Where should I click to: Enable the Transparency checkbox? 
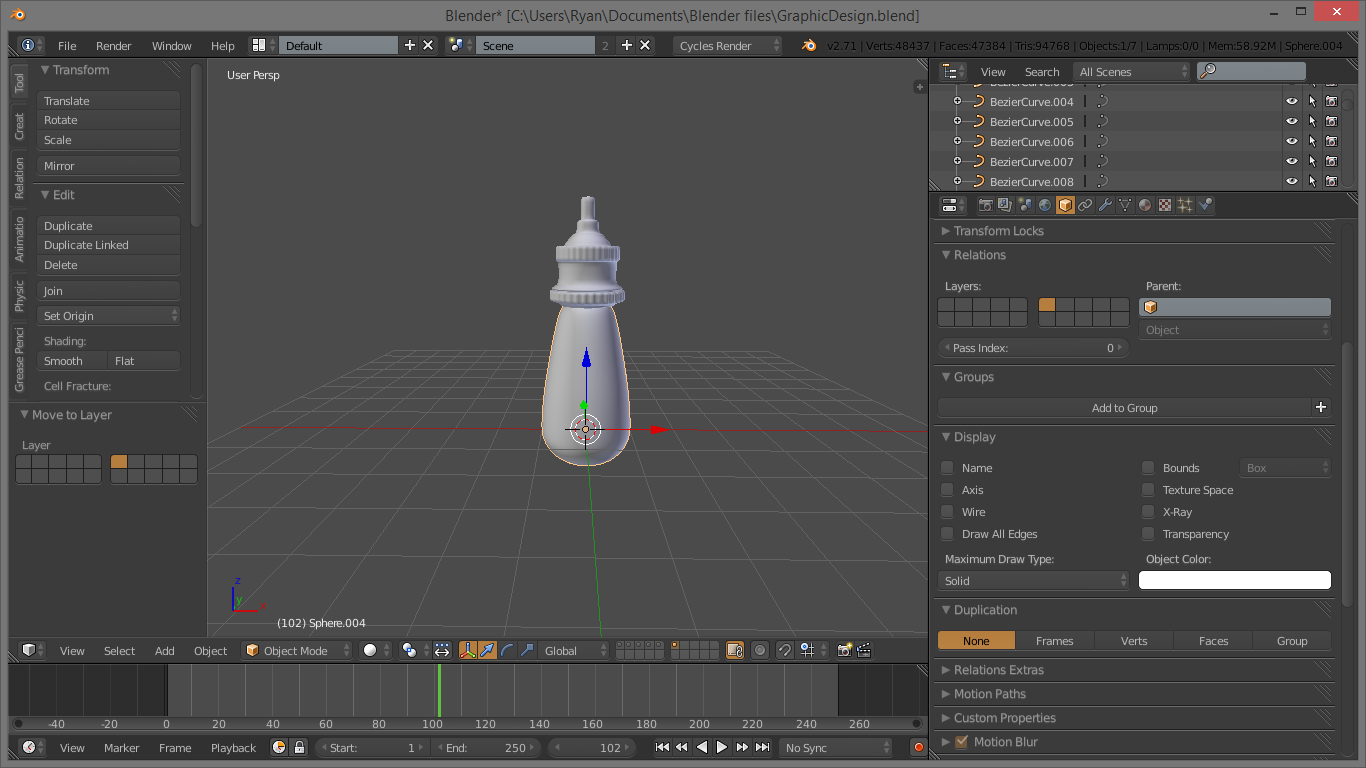[1148, 533]
